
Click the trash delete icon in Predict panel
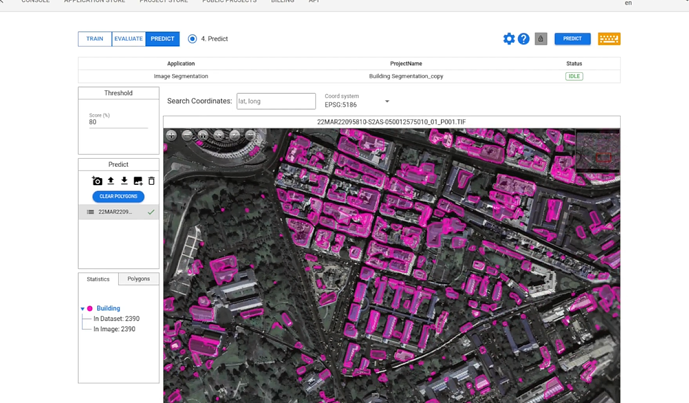tap(152, 181)
